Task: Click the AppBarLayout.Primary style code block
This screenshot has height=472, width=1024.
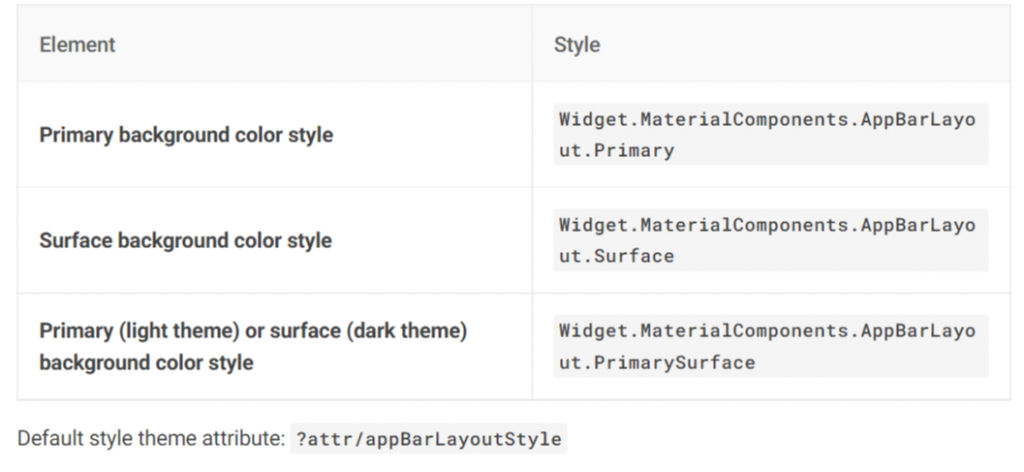Action: tap(771, 134)
